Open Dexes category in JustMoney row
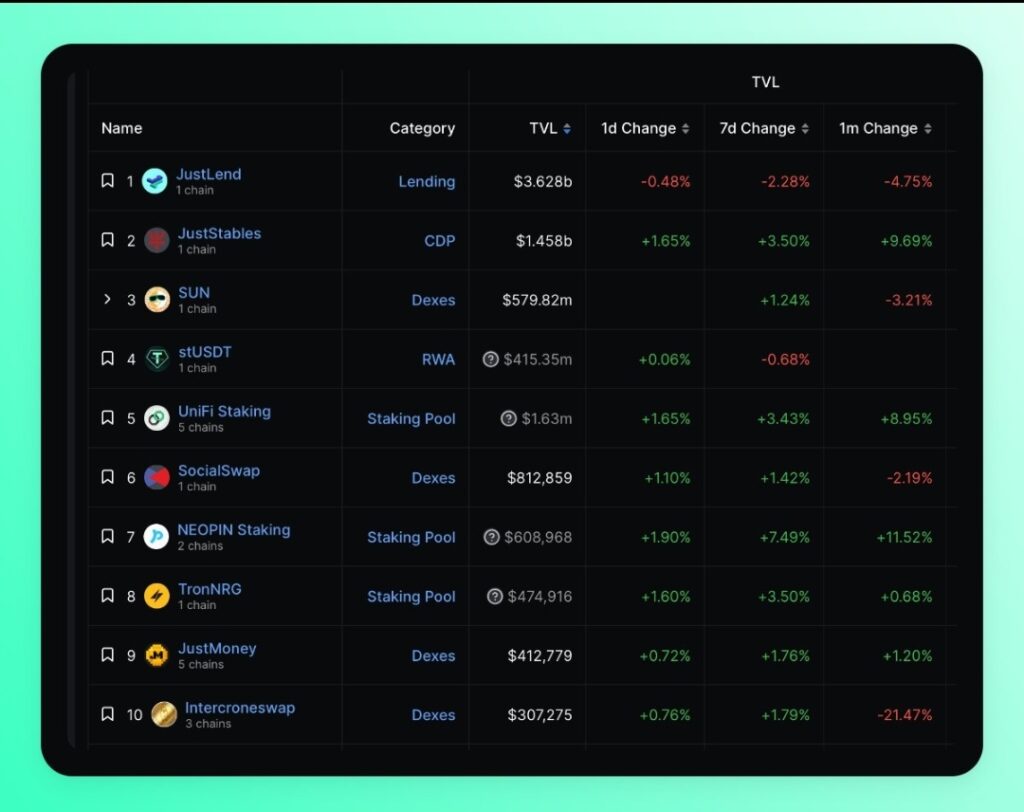 point(433,656)
